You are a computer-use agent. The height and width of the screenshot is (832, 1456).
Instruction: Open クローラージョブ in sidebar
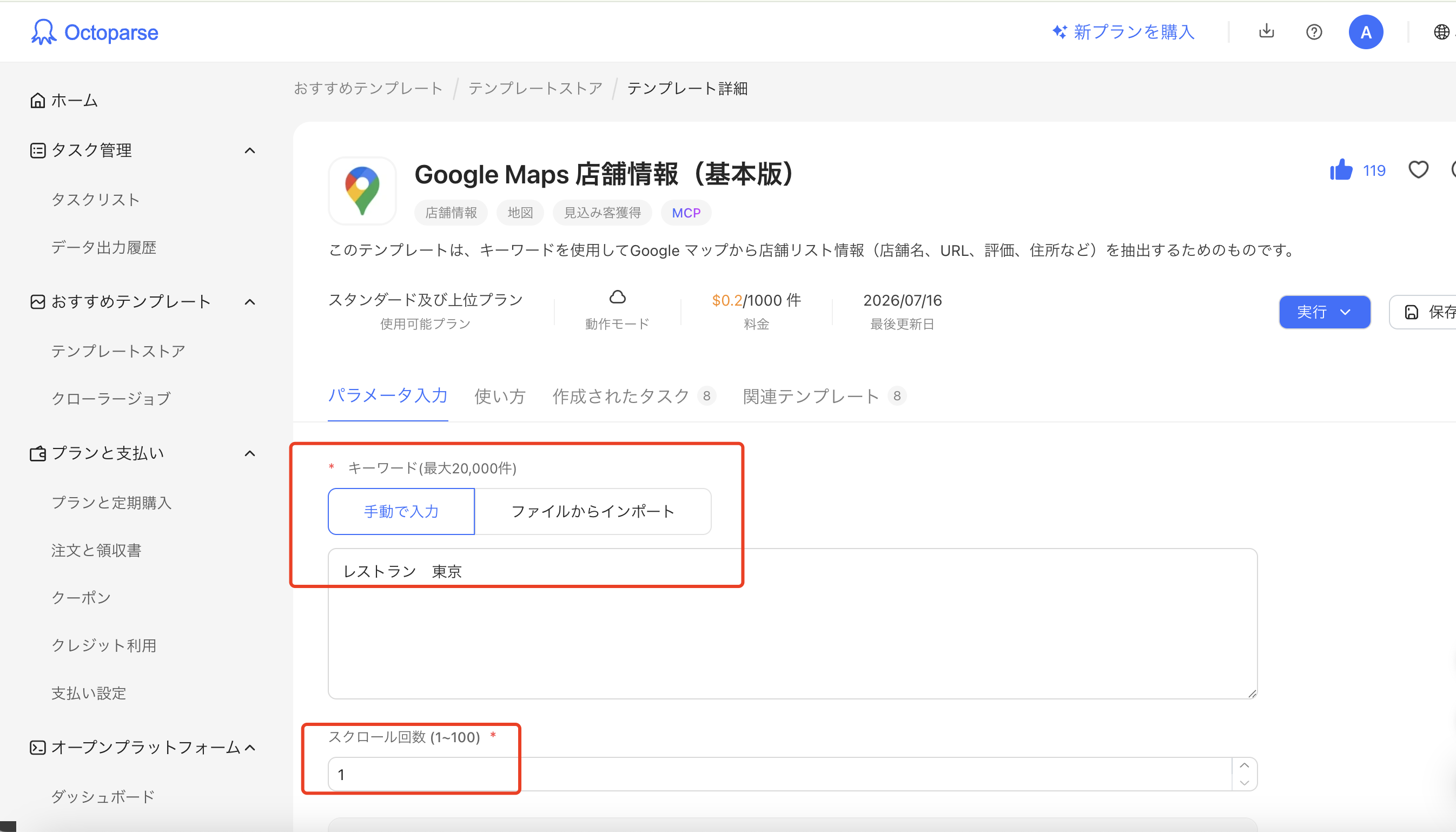click(111, 398)
